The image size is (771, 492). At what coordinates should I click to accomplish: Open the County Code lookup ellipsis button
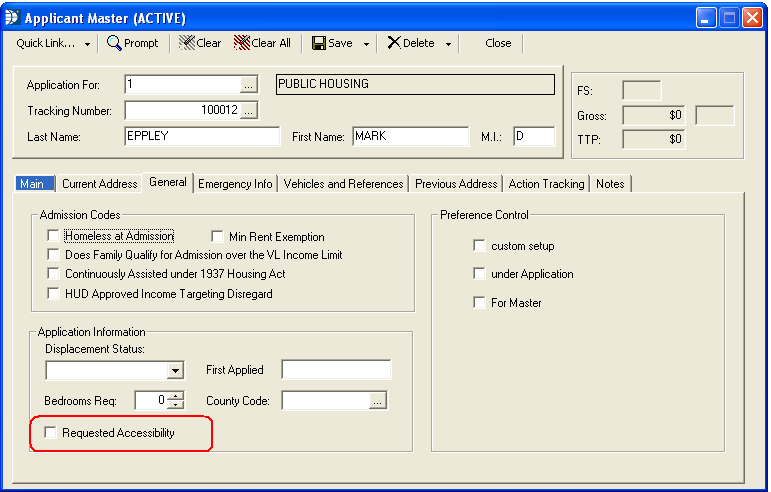click(377, 401)
